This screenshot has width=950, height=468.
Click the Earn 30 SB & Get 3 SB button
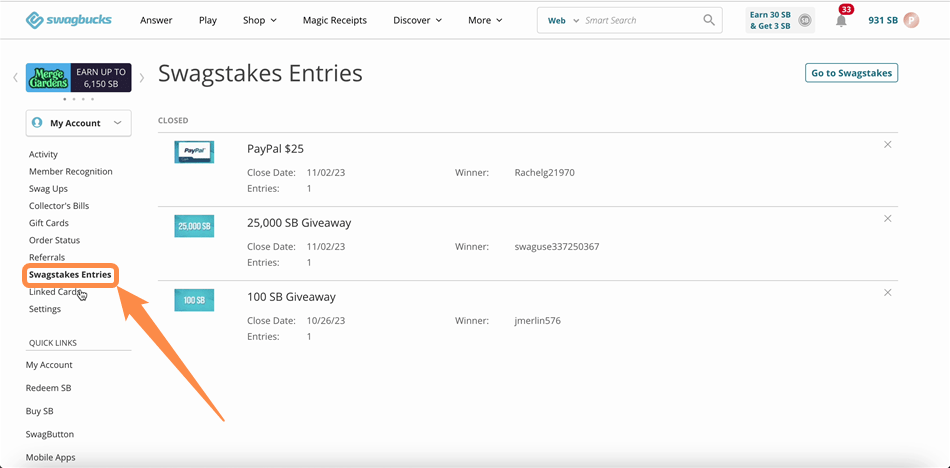coord(780,21)
